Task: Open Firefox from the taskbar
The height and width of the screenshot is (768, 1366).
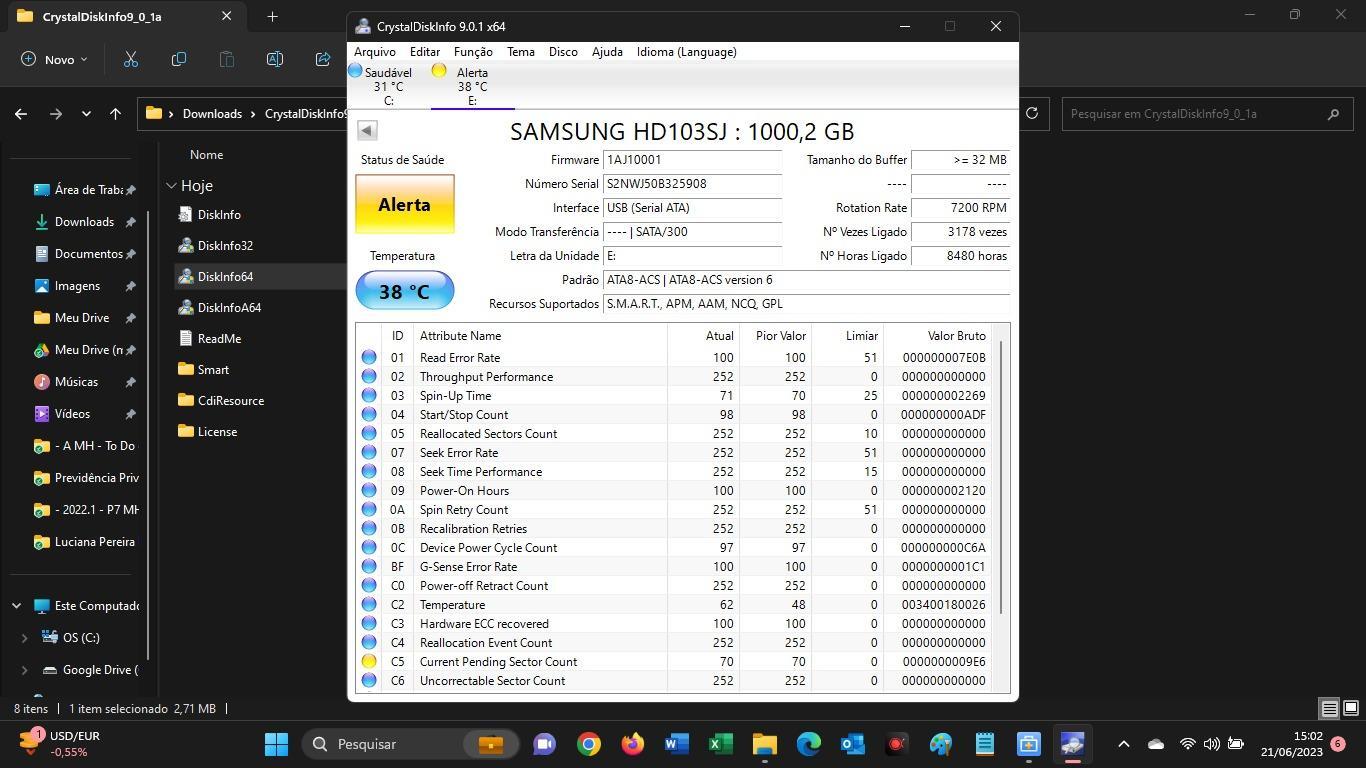Action: click(x=633, y=744)
